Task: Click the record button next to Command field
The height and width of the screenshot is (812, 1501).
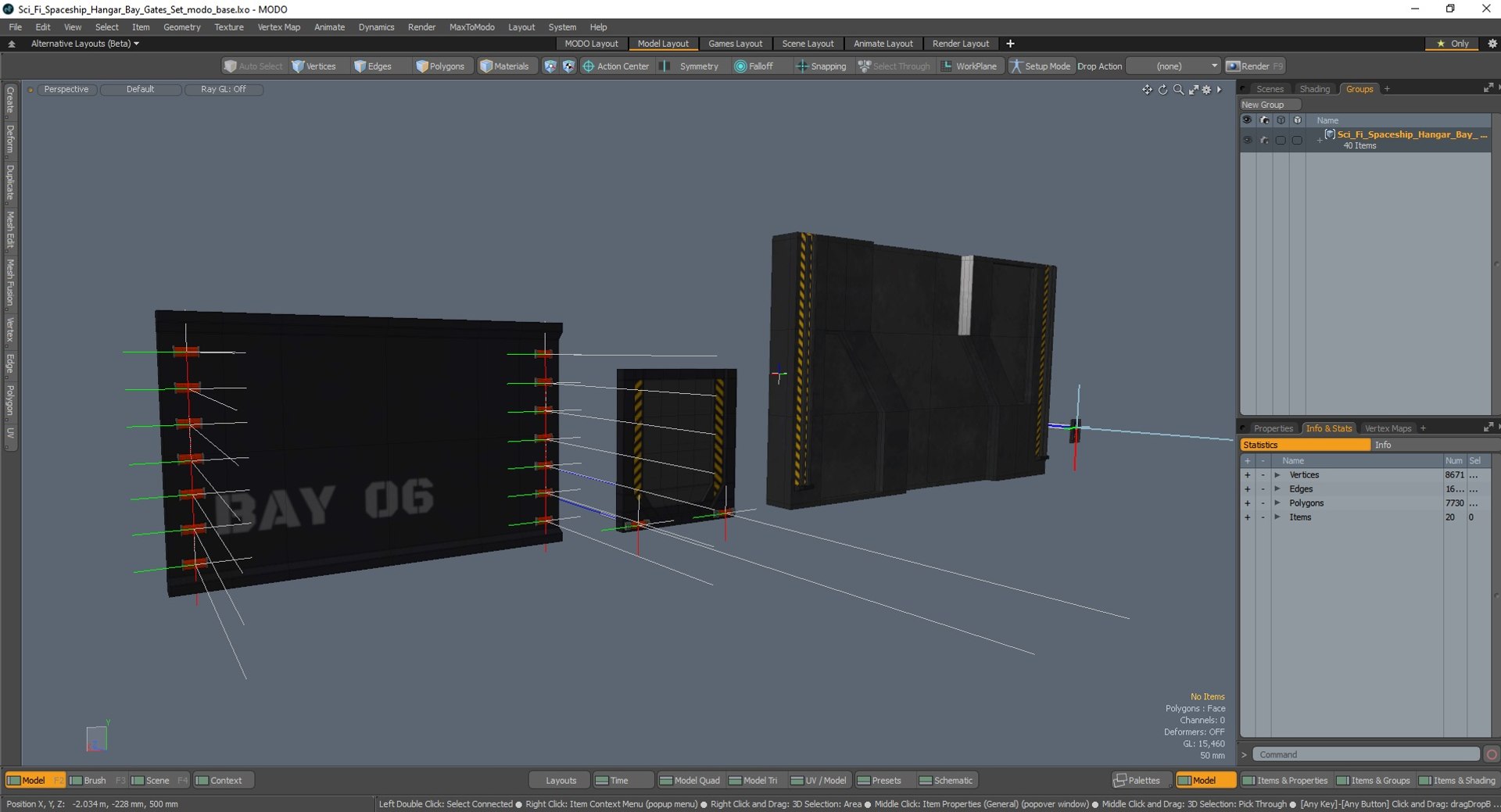Action: (x=1492, y=754)
